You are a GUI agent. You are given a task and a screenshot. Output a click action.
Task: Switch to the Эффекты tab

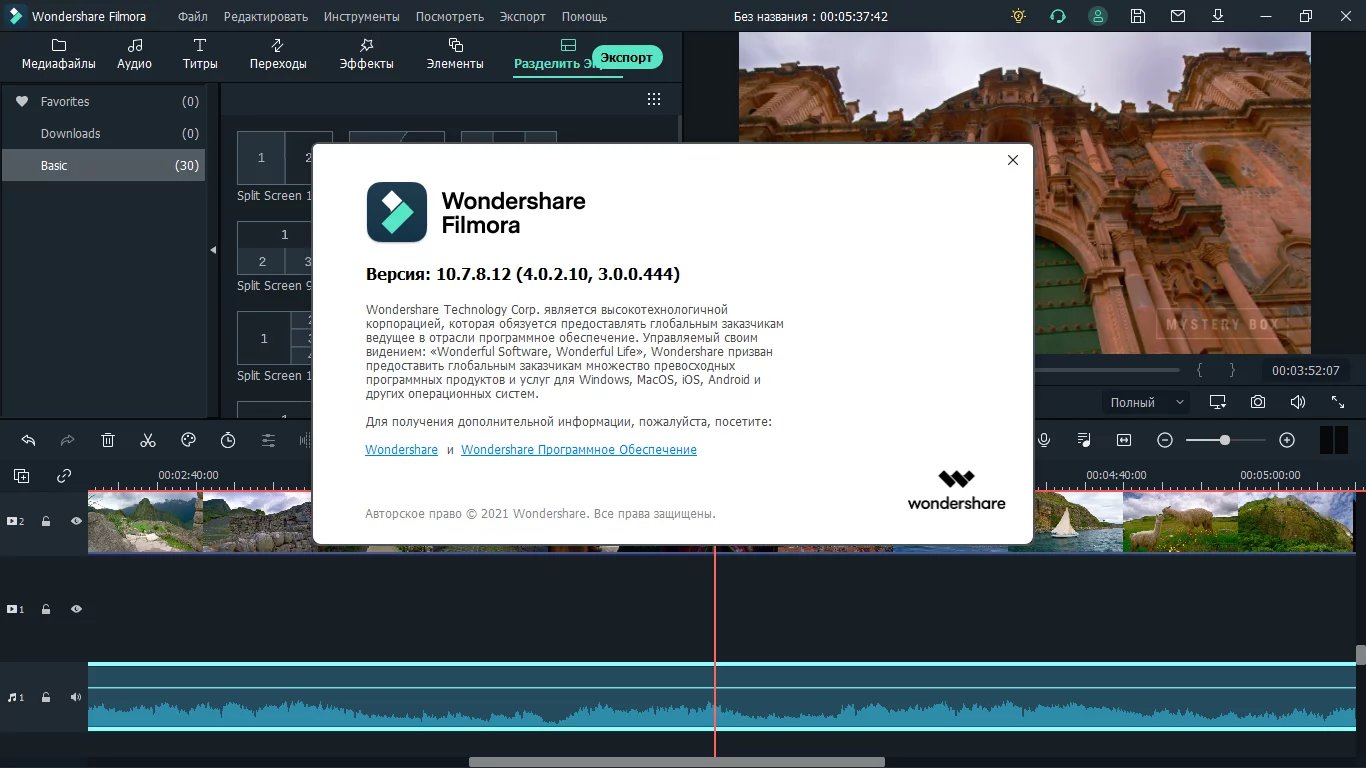[x=366, y=54]
